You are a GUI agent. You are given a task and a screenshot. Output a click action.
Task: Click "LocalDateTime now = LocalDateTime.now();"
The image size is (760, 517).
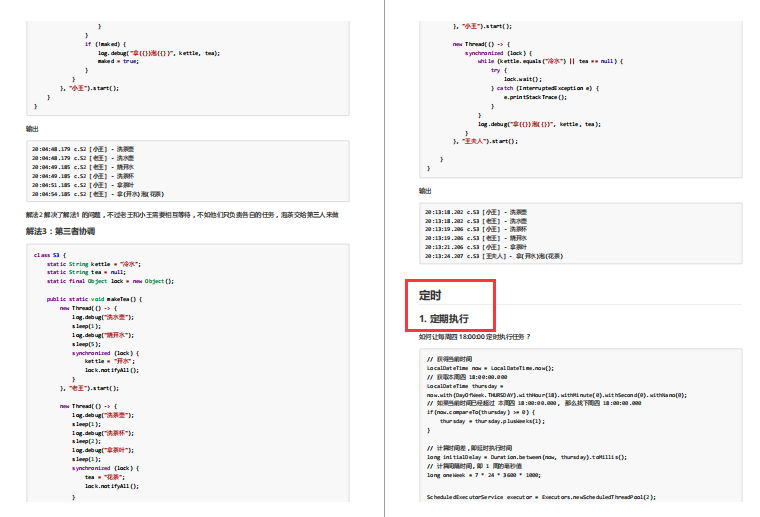tap(490, 368)
